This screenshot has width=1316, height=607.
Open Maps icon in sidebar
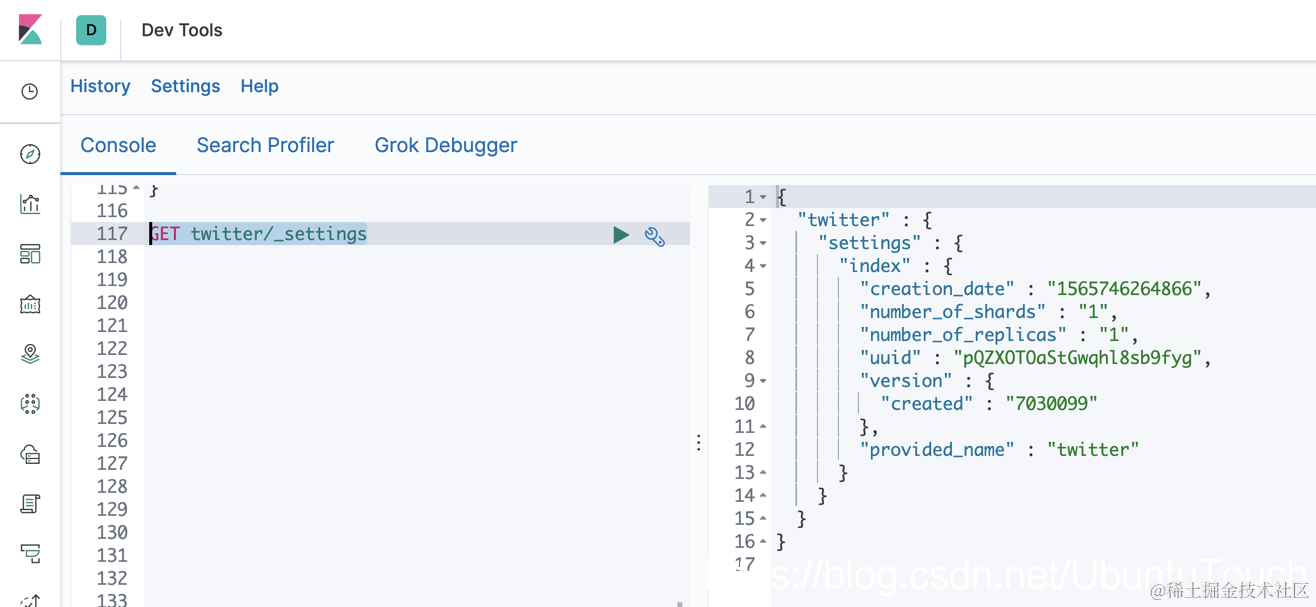click(x=30, y=354)
